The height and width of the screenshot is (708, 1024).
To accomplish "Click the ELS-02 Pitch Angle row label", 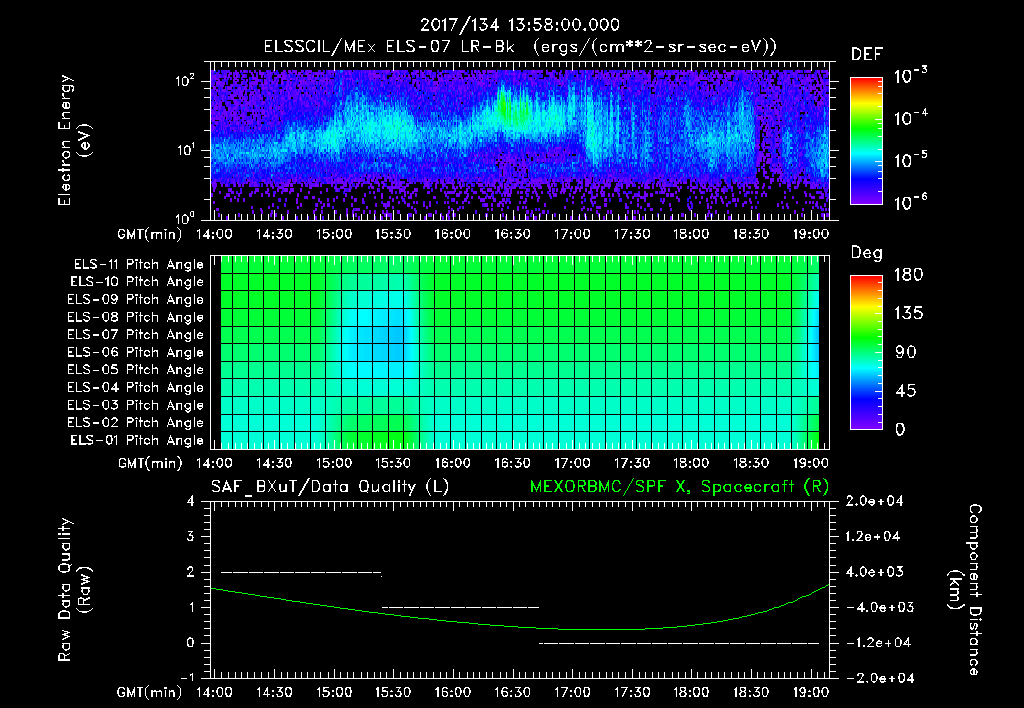I will [x=136, y=423].
